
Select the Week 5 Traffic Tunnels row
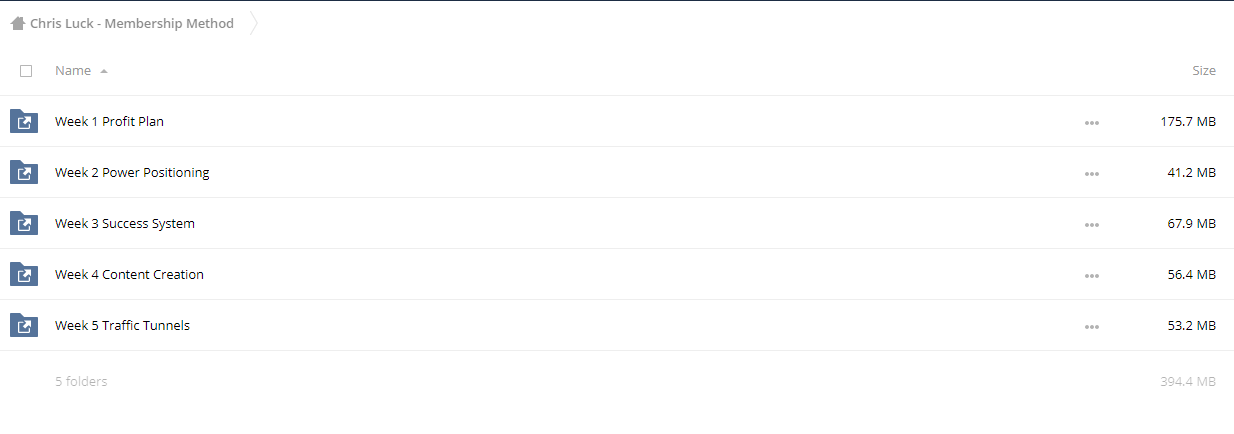617,325
